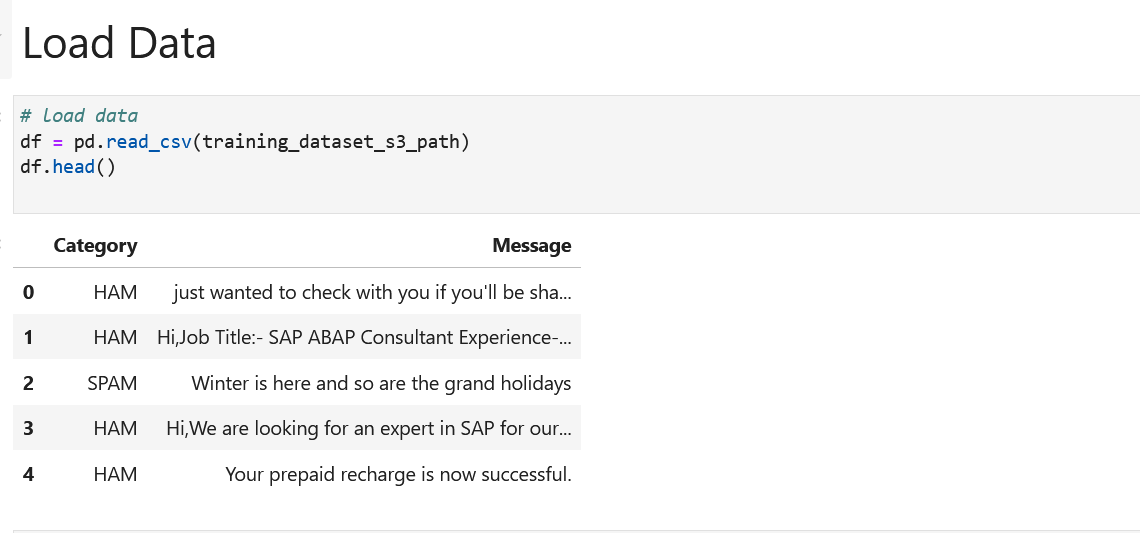Select row index 3 in the table

pyautogui.click(x=28, y=429)
